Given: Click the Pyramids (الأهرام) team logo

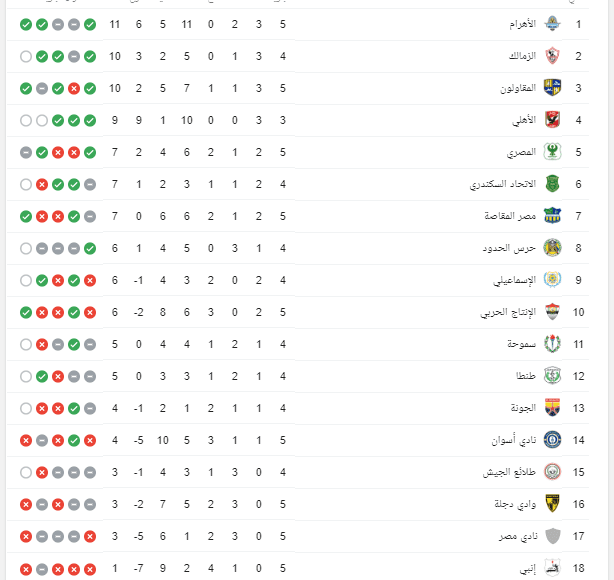Looking at the screenshot, I should (x=553, y=24).
